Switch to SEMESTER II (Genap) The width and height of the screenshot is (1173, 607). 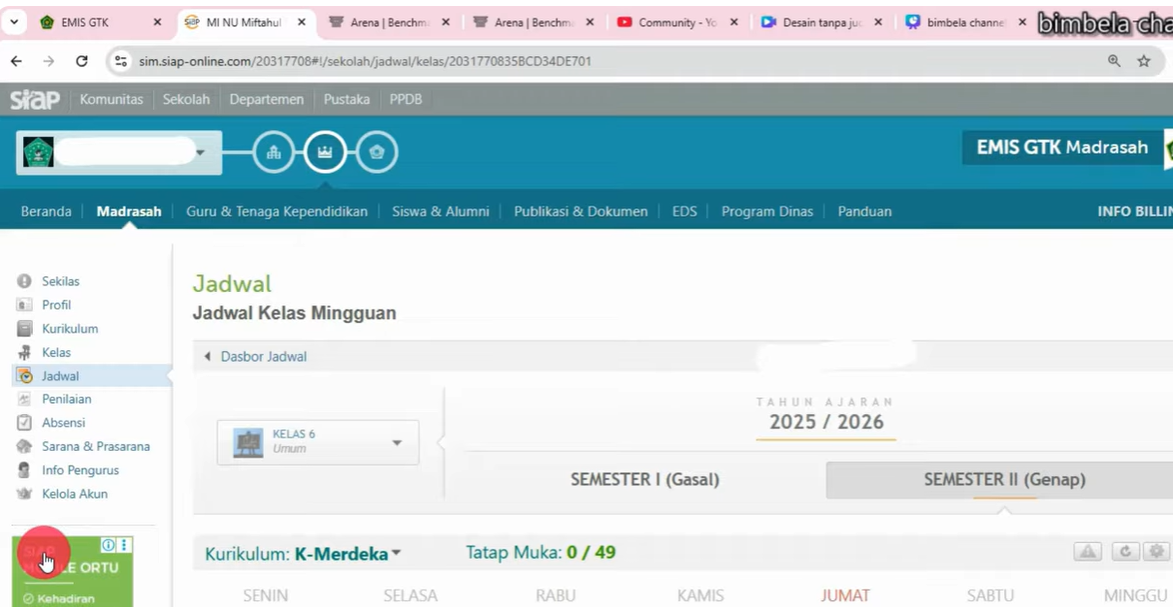1004,479
